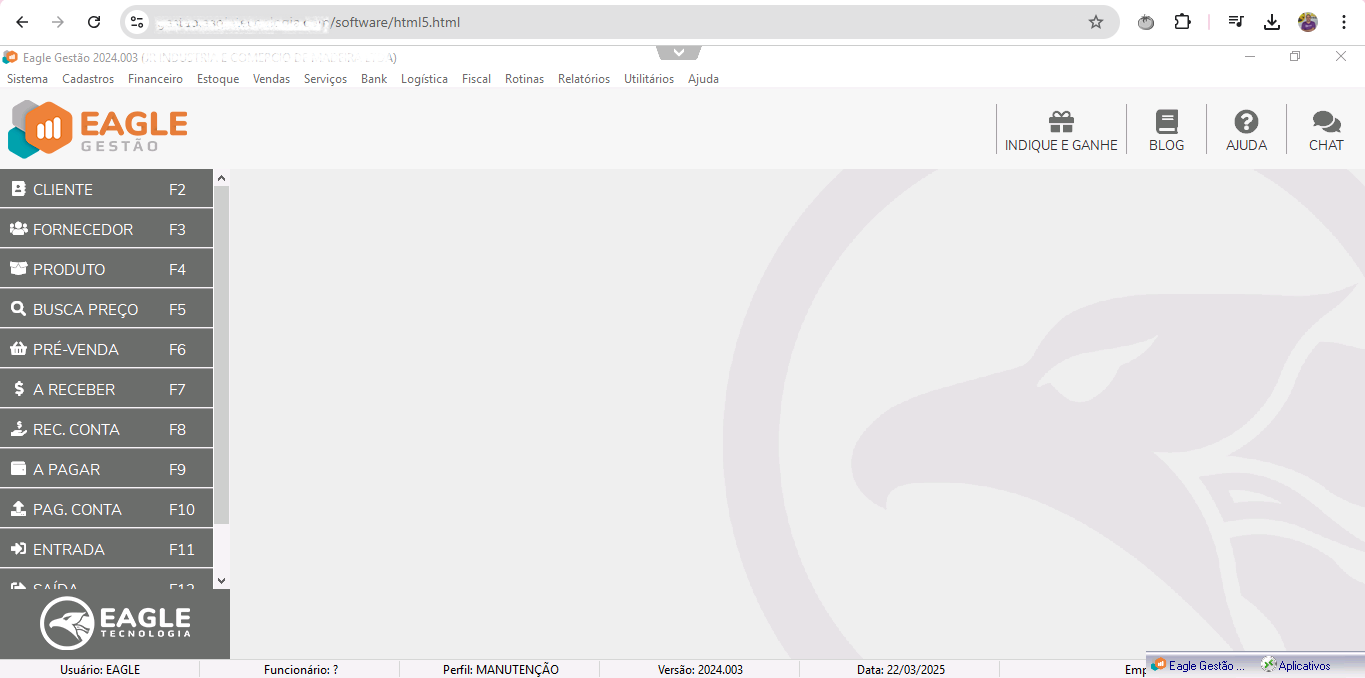Open the Logística menu

[424, 79]
